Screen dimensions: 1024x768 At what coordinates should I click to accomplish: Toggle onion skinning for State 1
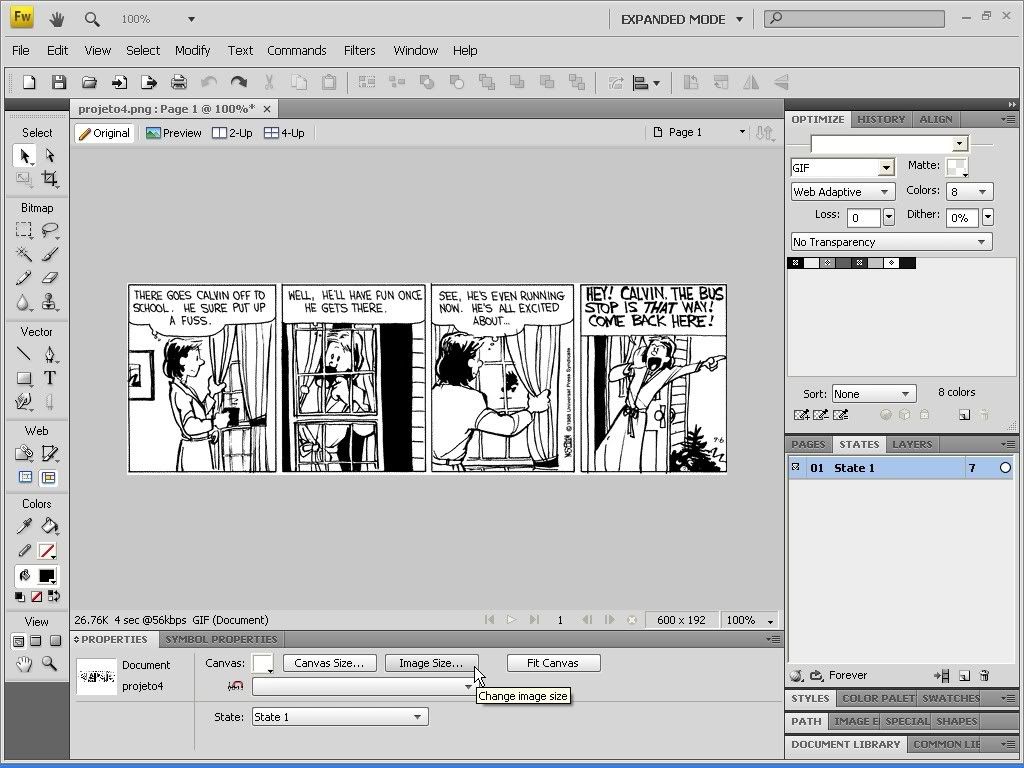pyautogui.click(x=795, y=467)
